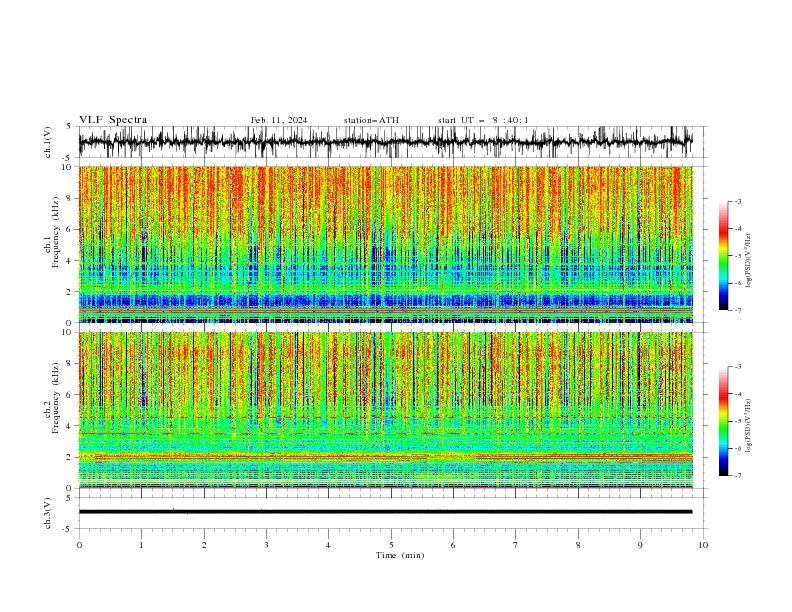Click the ch.1 spectrogram plot area
The height and width of the screenshot is (612, 792).
coord(385,244)
